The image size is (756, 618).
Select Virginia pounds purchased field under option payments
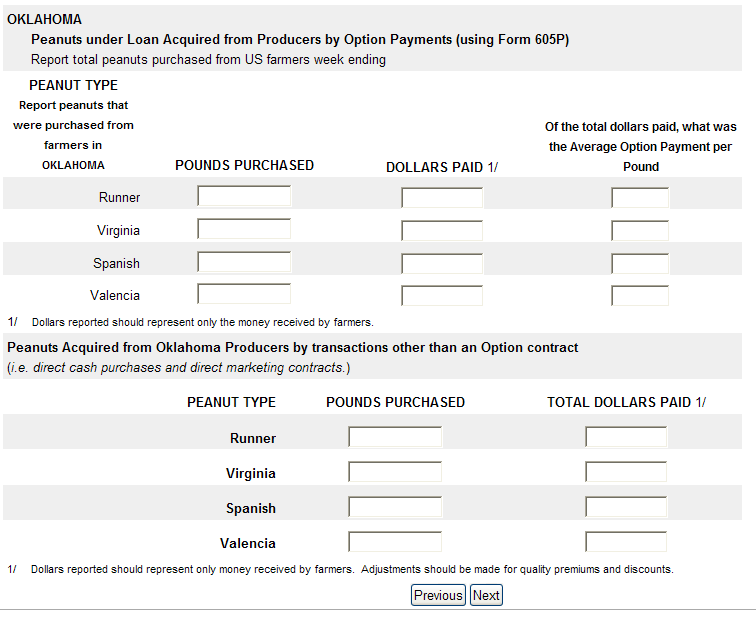tap(244, 228)
